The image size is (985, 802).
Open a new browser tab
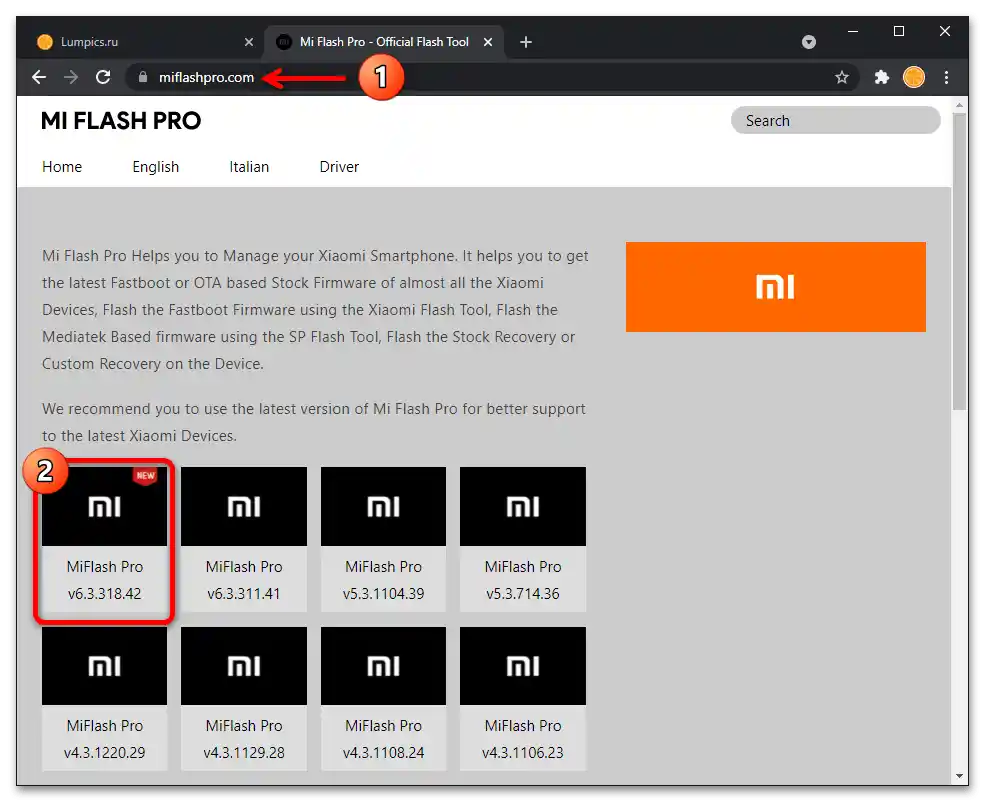coord(526,42)
